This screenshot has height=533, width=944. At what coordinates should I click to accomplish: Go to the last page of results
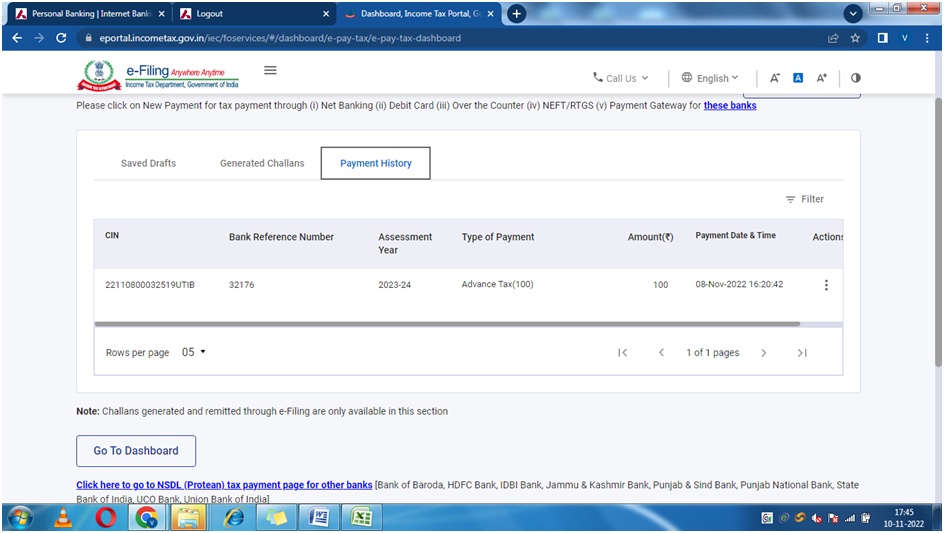pyautogui.click(x=802, y=353)
